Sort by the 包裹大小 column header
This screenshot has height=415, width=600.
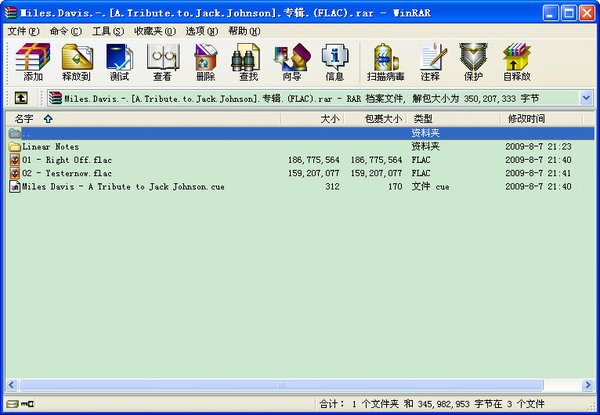(x=375, y=119)
